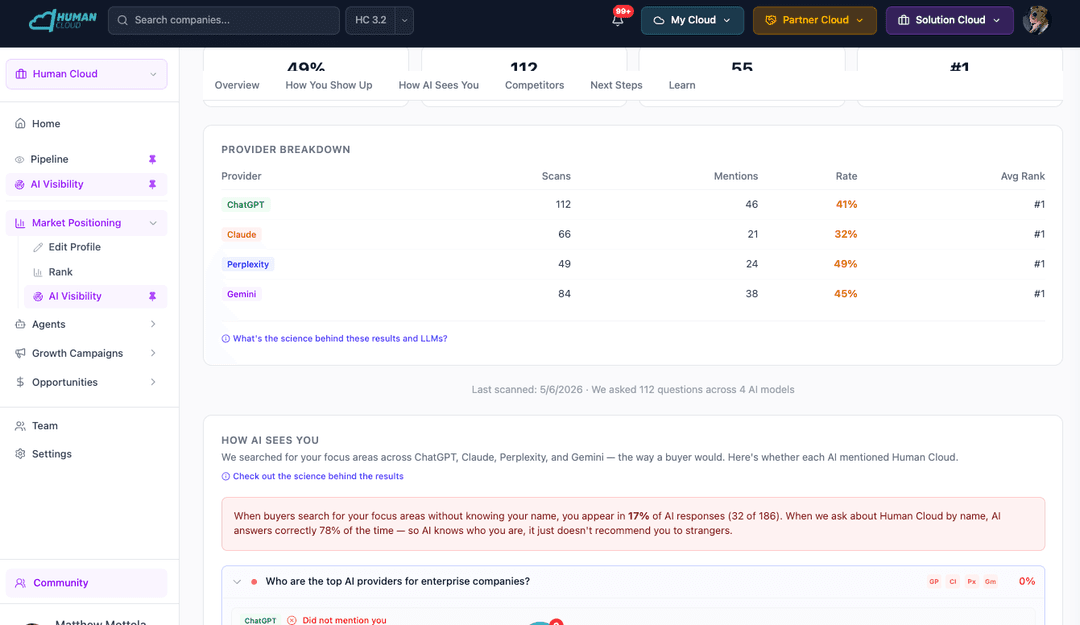Open the Solution Cloud dropdown
This screenshot has width=1080, height=625.
coord(950,20)
